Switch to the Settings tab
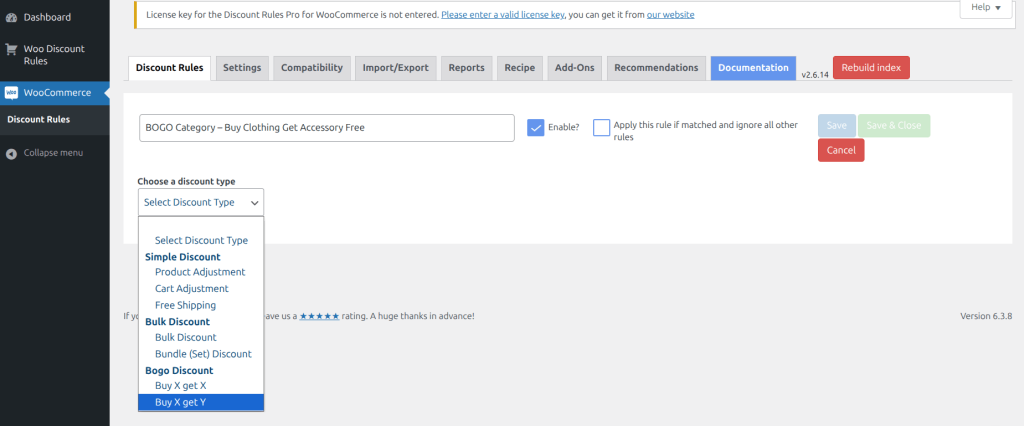This screenshot has height=426, width=1024. (x=242, y=68)
